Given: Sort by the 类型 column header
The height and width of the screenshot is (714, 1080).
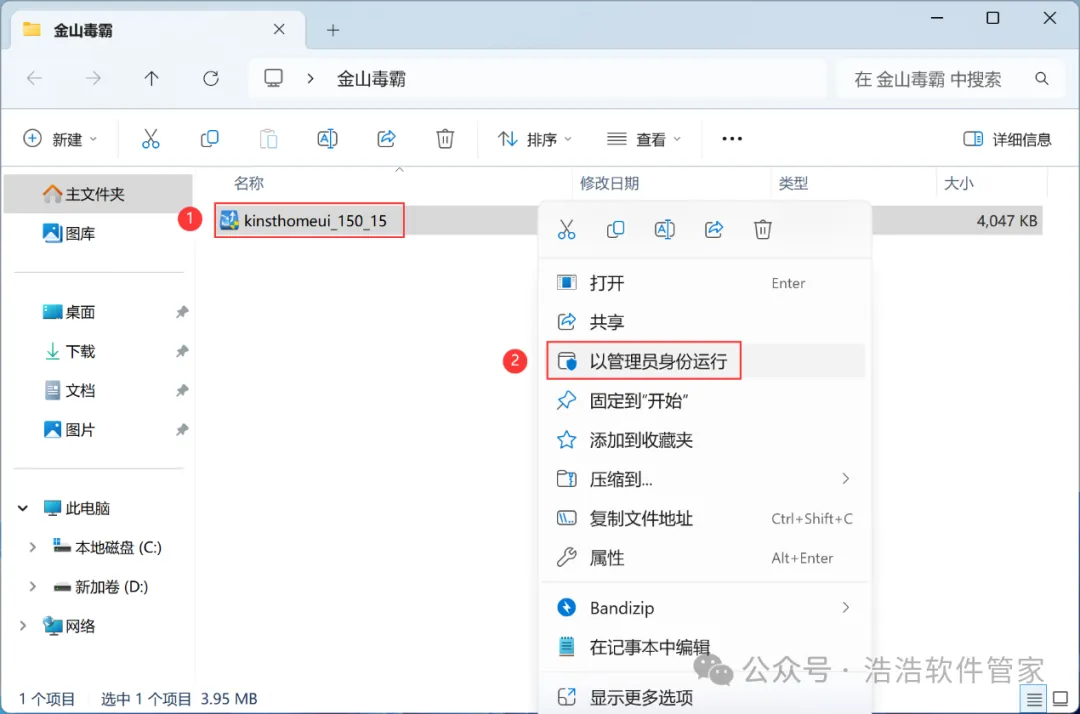Looking at the screenshot, I should tap(793, 183).
